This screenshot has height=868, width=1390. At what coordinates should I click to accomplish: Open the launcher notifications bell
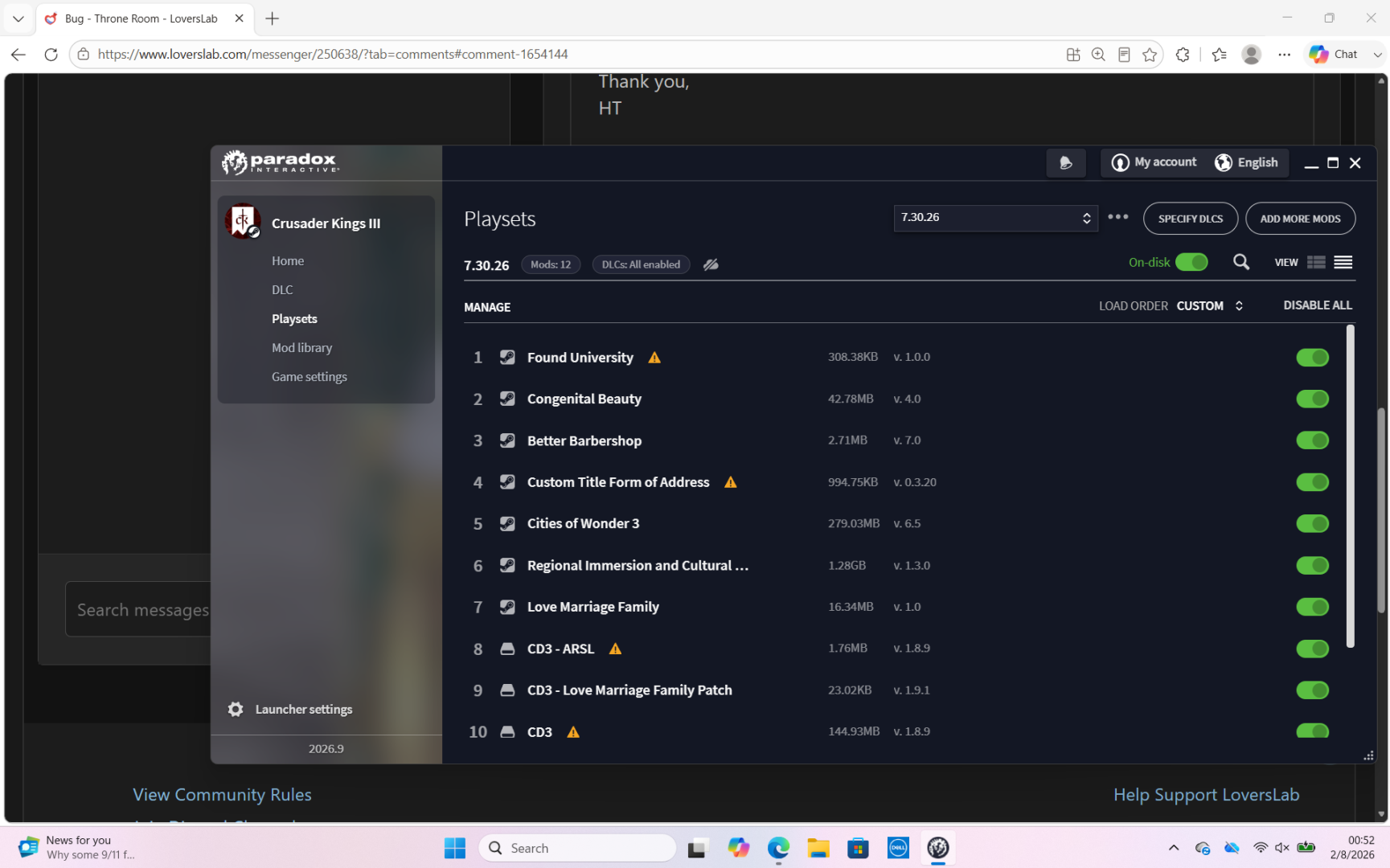[1066, 163]
